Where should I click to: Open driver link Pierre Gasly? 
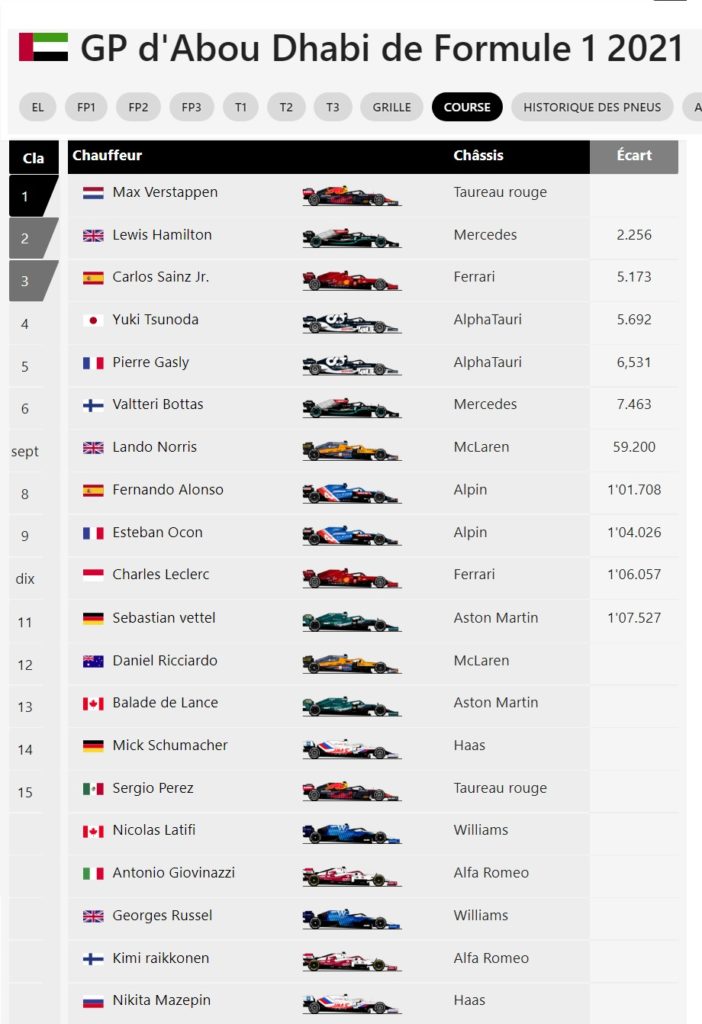click(151, 362)
